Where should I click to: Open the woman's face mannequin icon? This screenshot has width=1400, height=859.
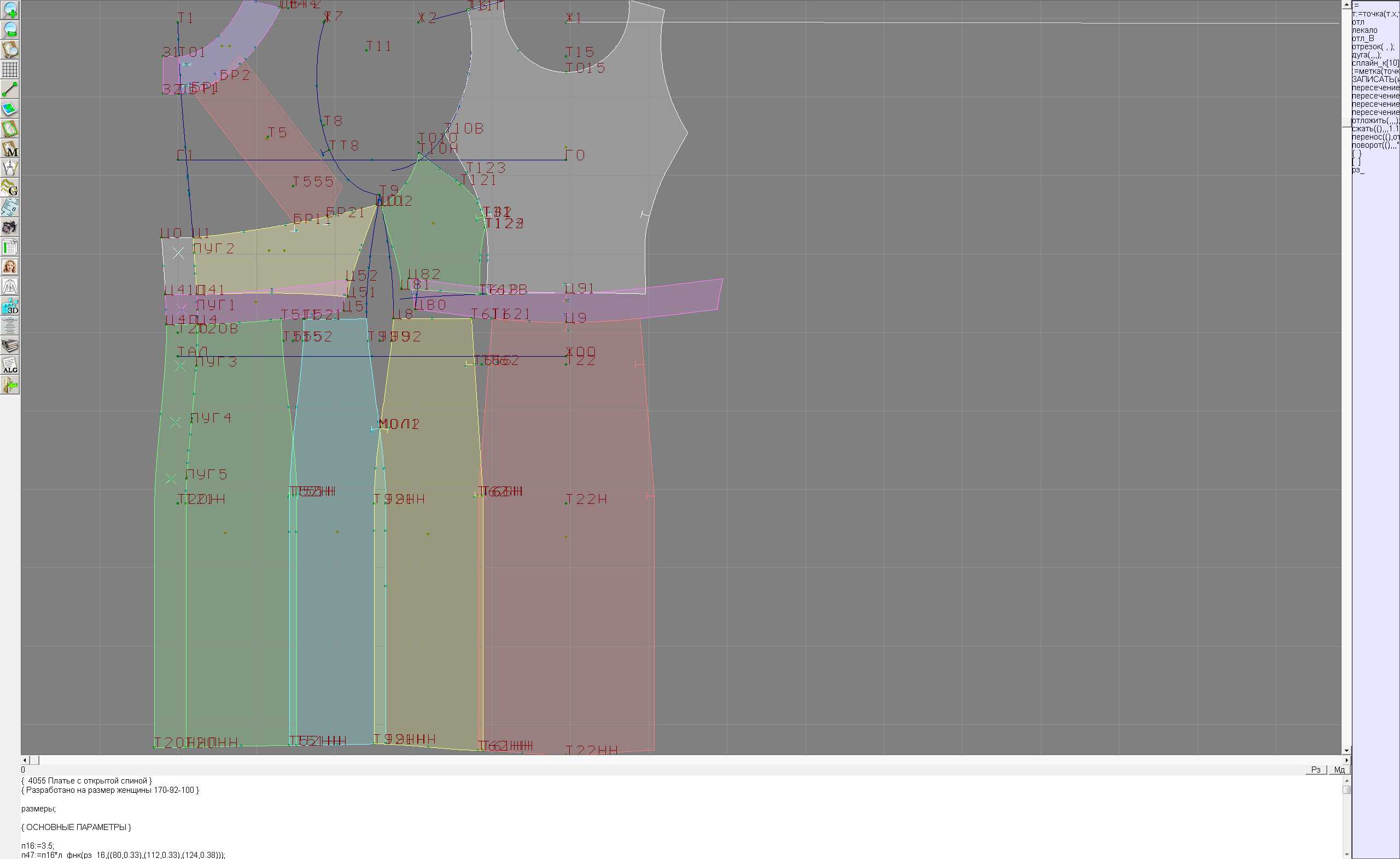point(10,266)
